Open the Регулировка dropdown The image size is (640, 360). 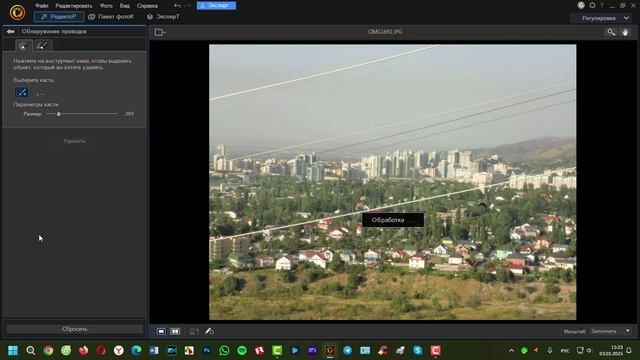pos(602,18)
